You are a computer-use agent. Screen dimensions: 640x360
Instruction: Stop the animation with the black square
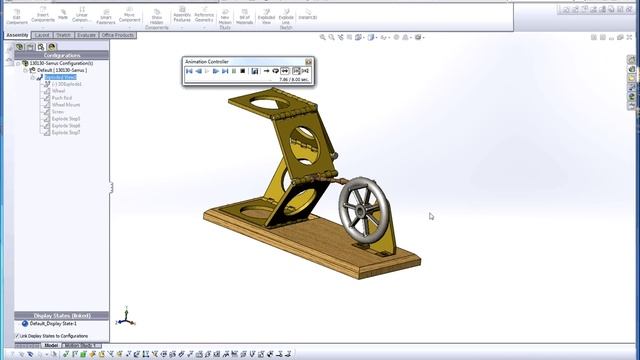pos(243,71)
